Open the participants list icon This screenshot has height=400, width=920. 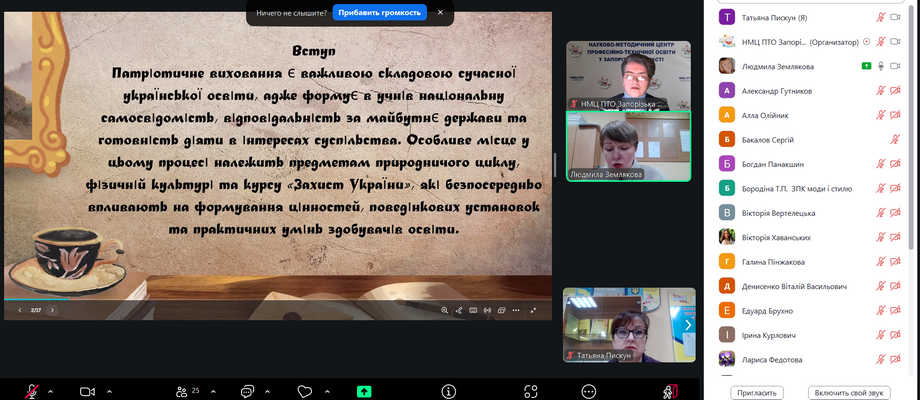(x=182, y=391)
